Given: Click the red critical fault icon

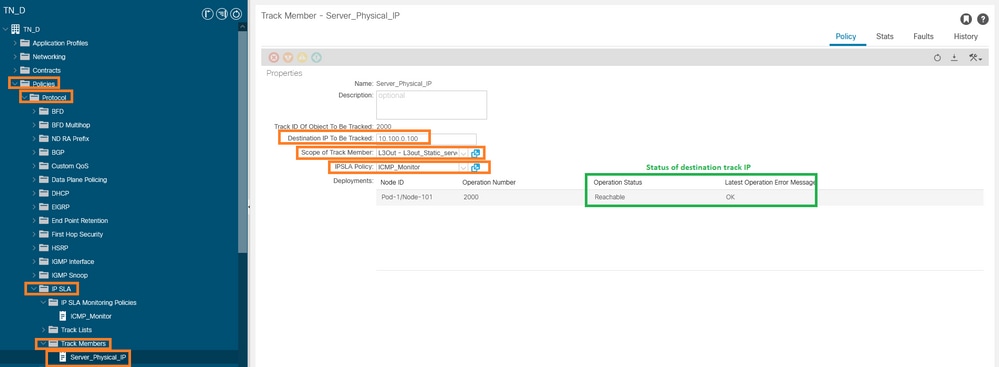Looking at the screenshot, I should pos(274,57).
